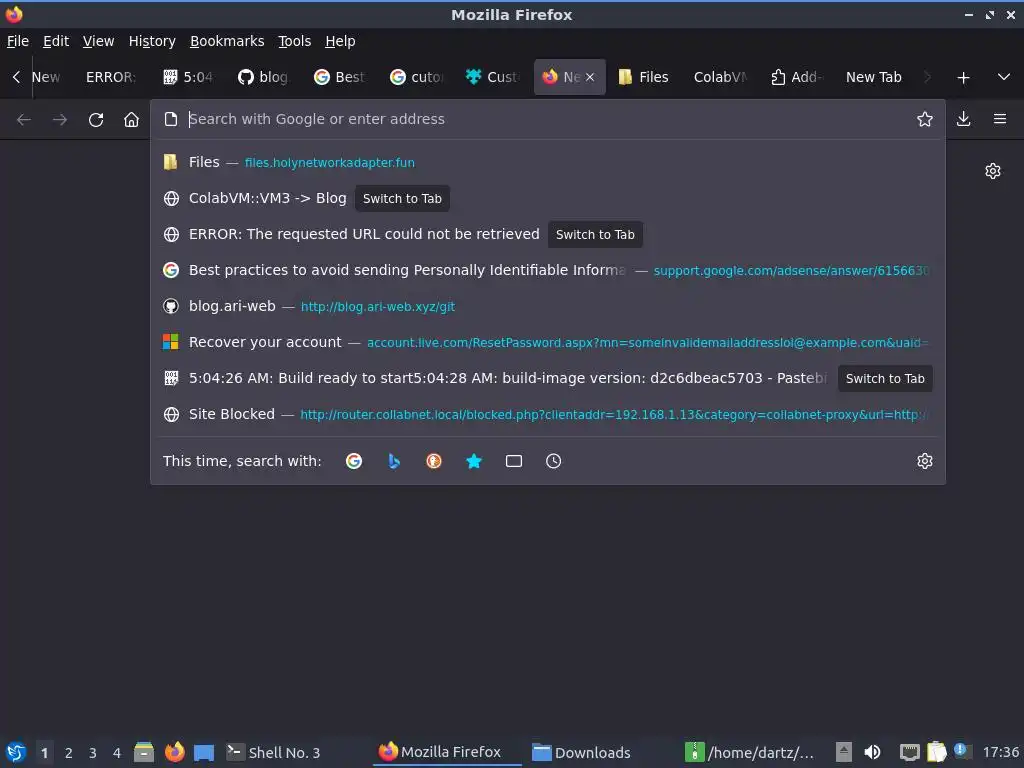Open Best practices support.google.com suggestion
Viewport: 1024px width, 768px height.
[547, 270]
